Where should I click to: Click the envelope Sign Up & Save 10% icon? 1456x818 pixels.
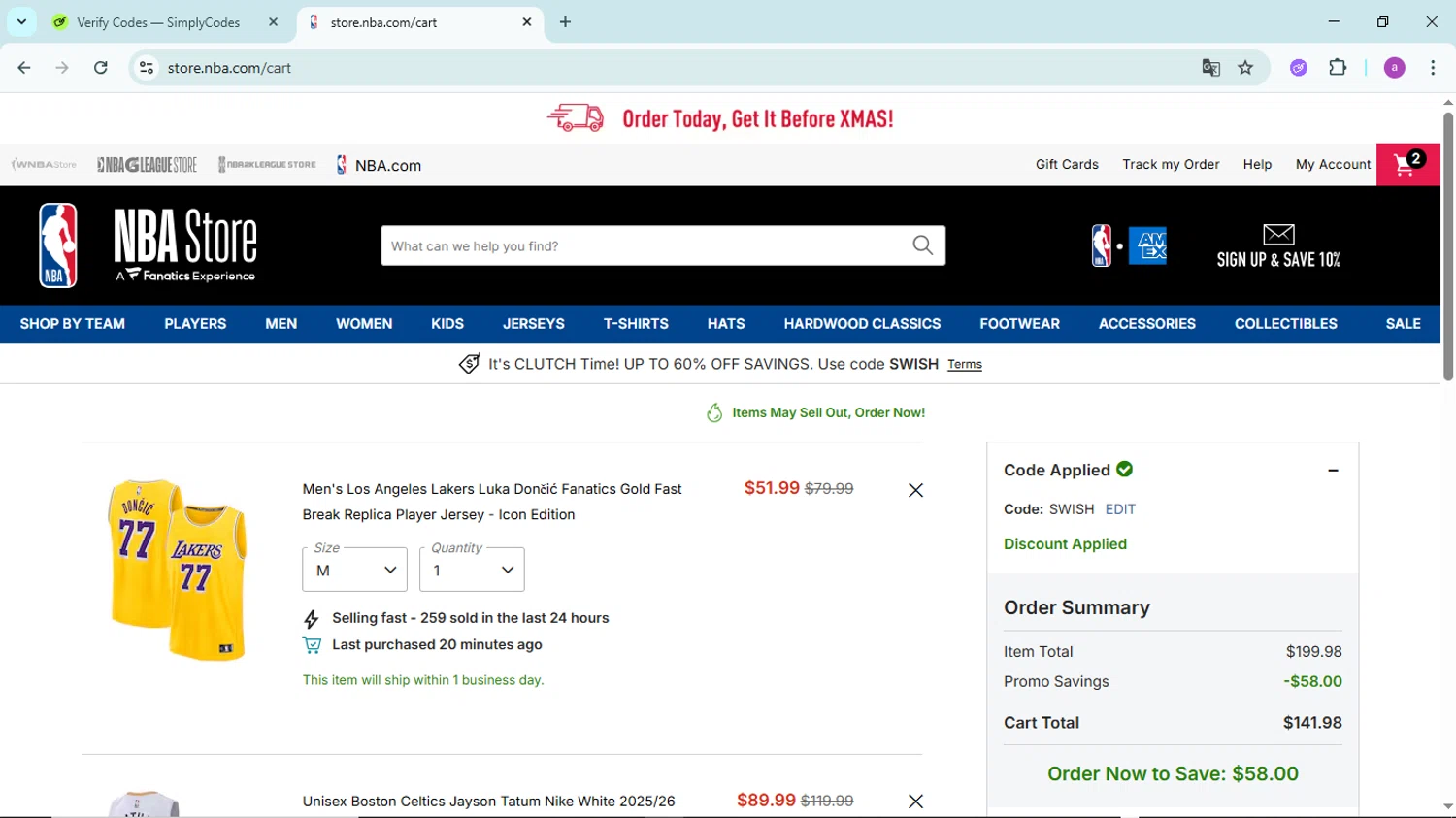point(1278,245)
